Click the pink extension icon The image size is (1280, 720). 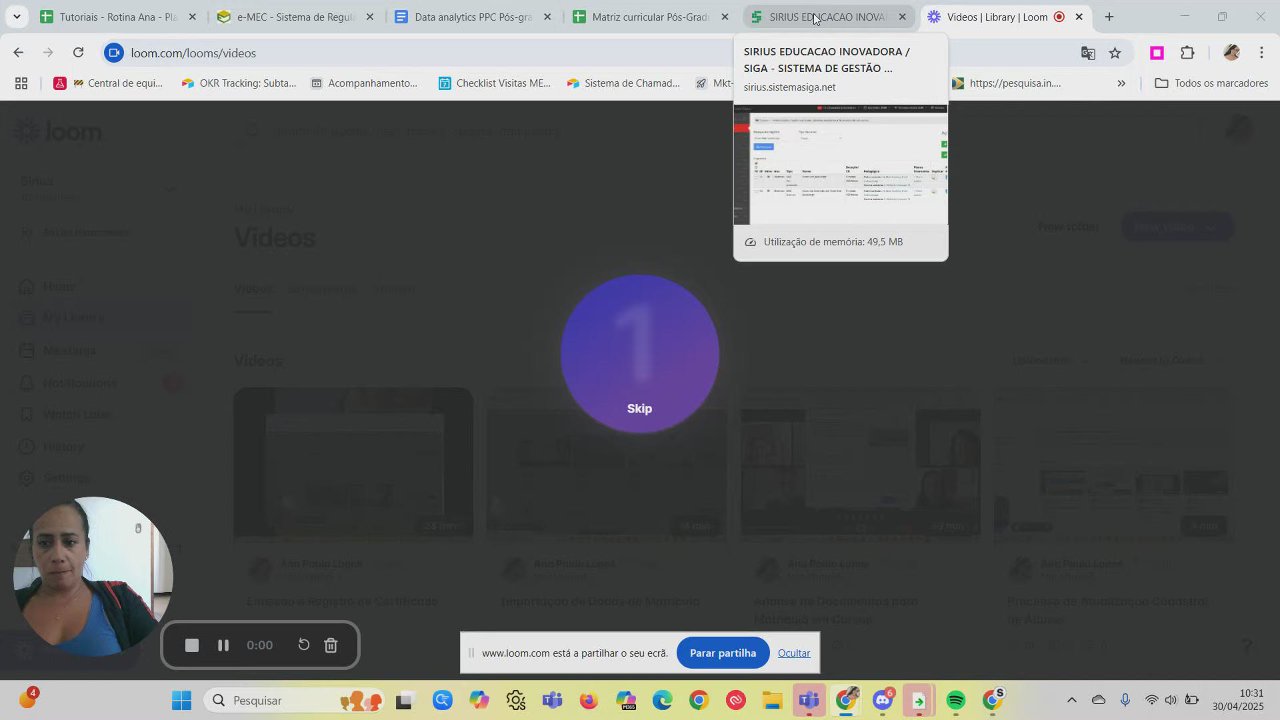[1157, 53]
